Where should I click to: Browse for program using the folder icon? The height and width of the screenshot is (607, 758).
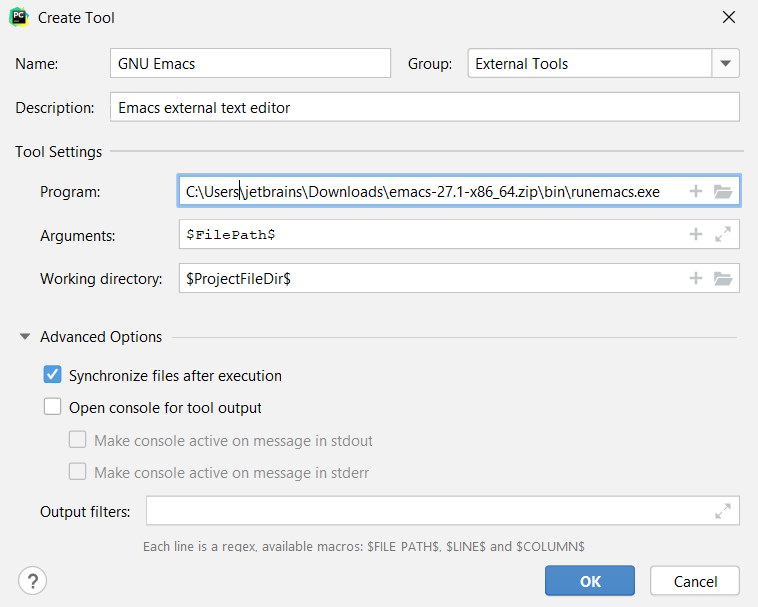pyautogui.click(x=724, y=191)
